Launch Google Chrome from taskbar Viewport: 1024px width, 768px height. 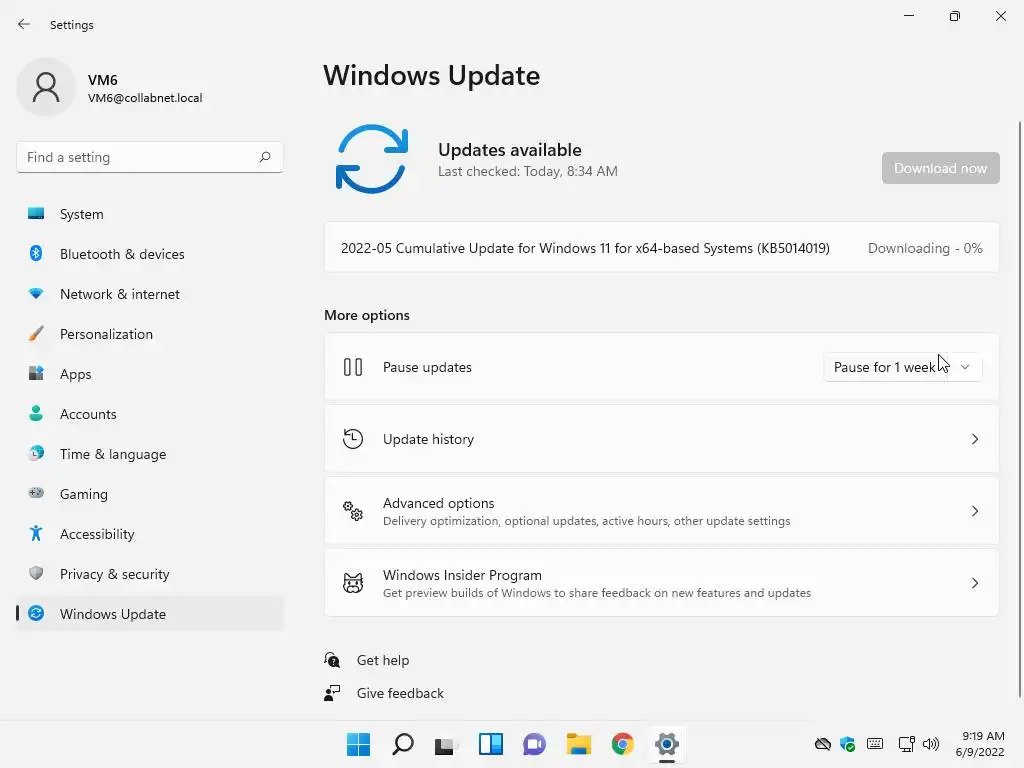(622, 744)
